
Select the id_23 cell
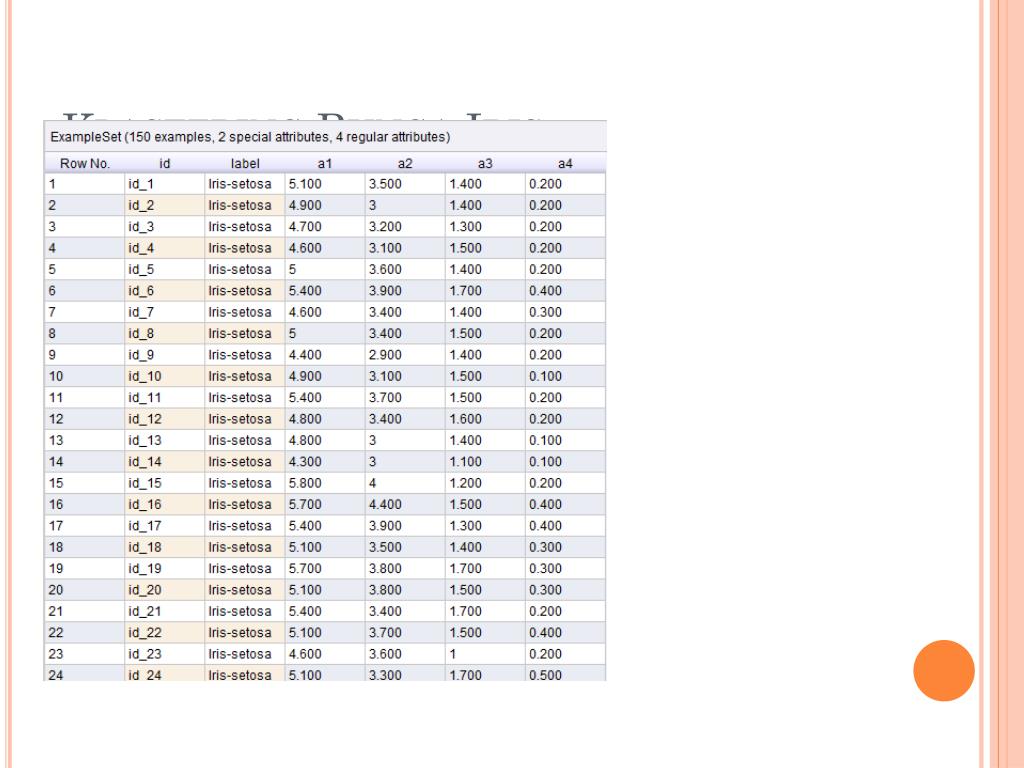(165, 654)
